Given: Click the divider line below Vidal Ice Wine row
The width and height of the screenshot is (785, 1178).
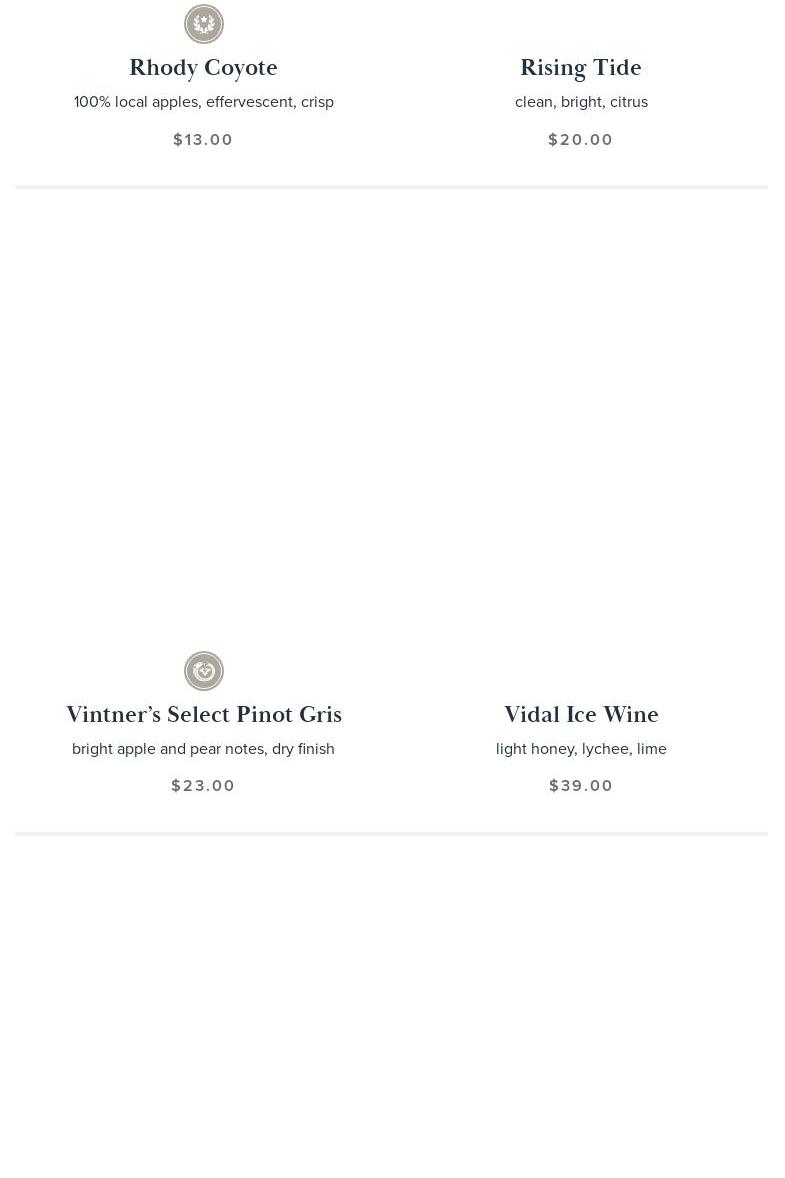Looking at the screenshot, I should (x=391, y=833).
